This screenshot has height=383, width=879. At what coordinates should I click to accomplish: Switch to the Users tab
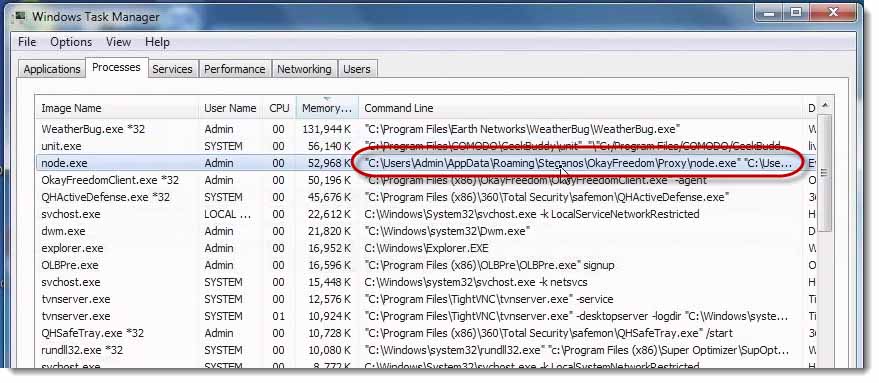point(357,69)
